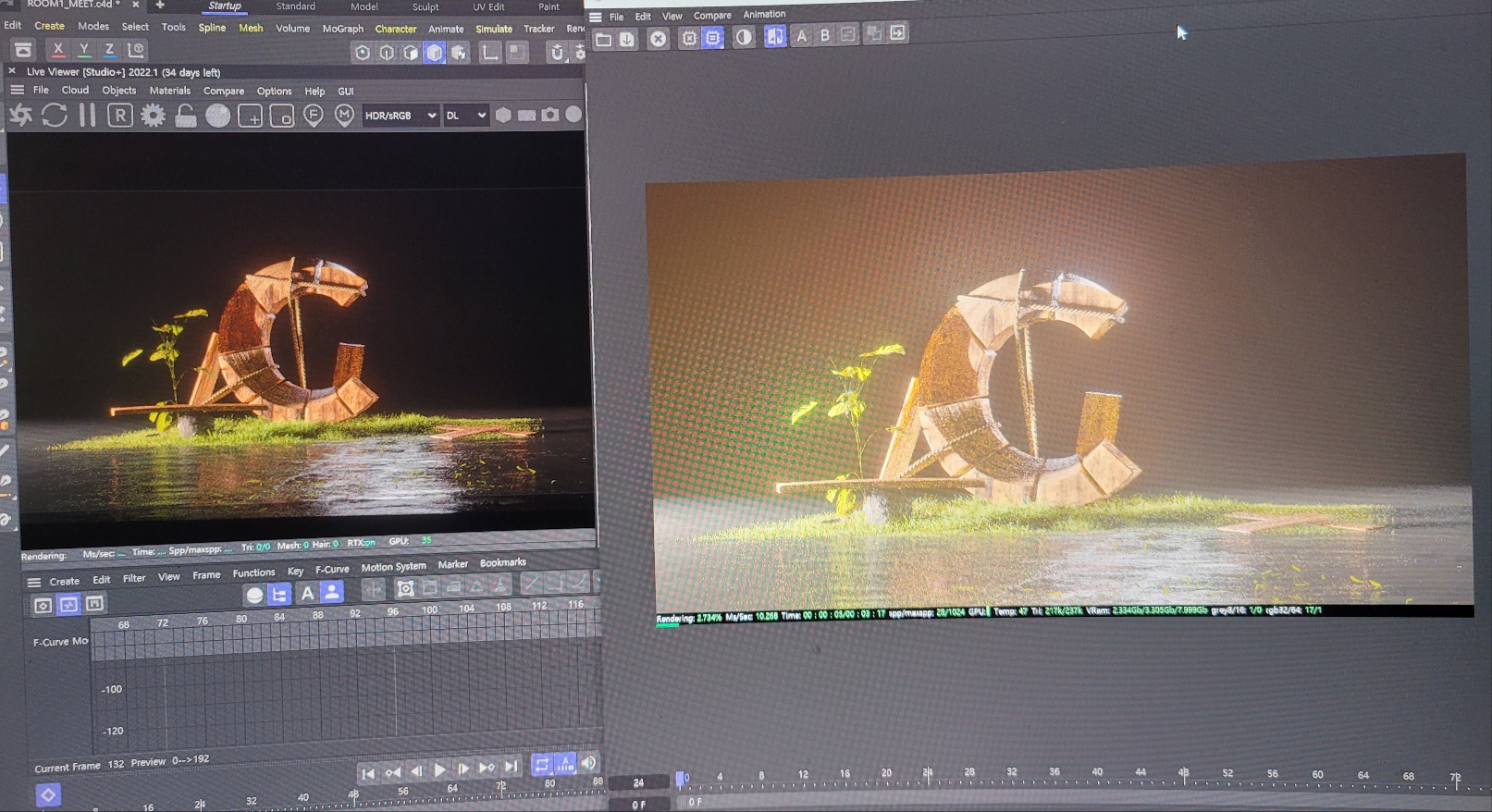Open the DL kernel dropdown
This screenshot has width=1492, height=812.
coord(465,116)
